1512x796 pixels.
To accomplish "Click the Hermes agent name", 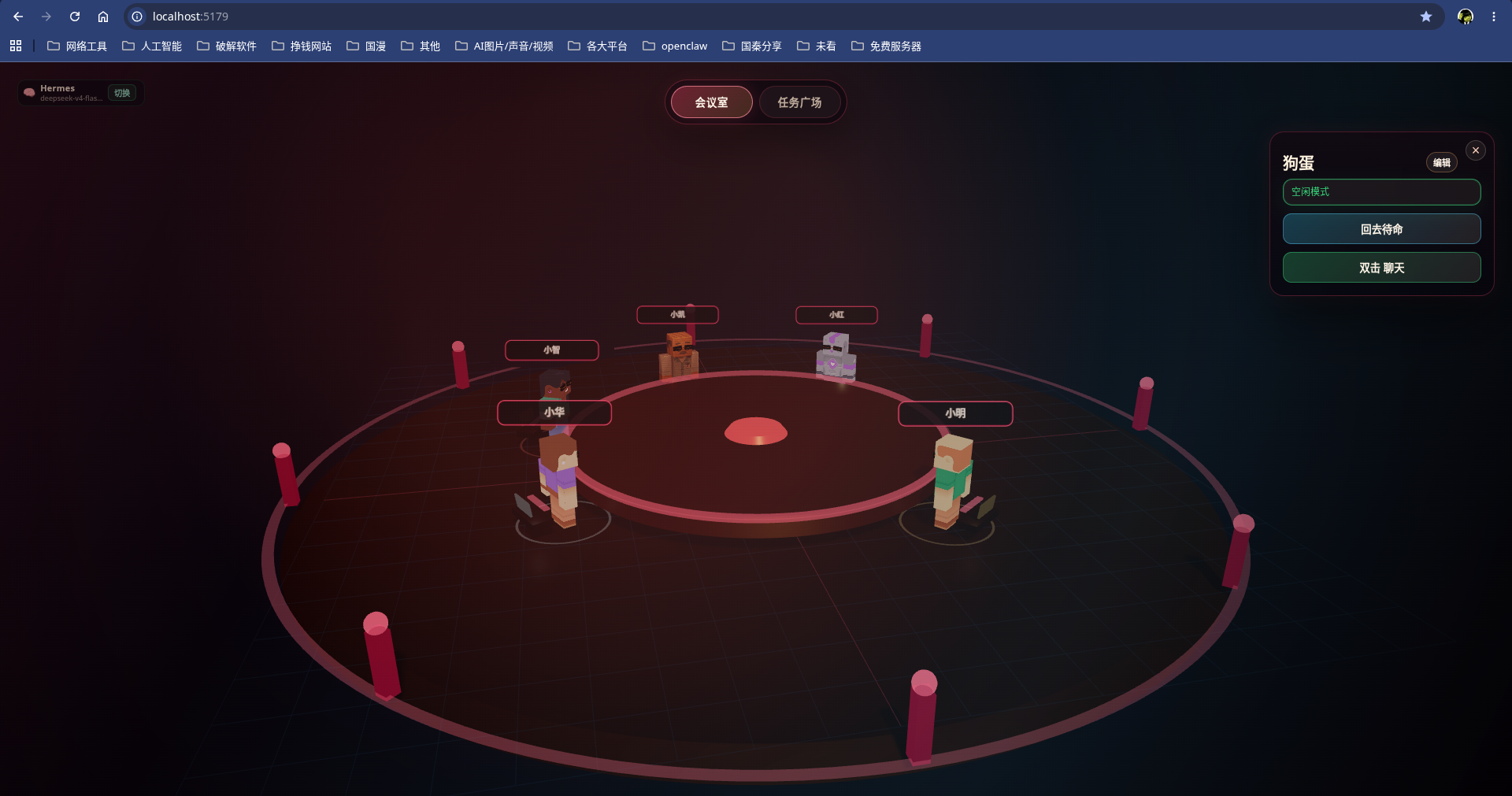I will coord(57,88).
